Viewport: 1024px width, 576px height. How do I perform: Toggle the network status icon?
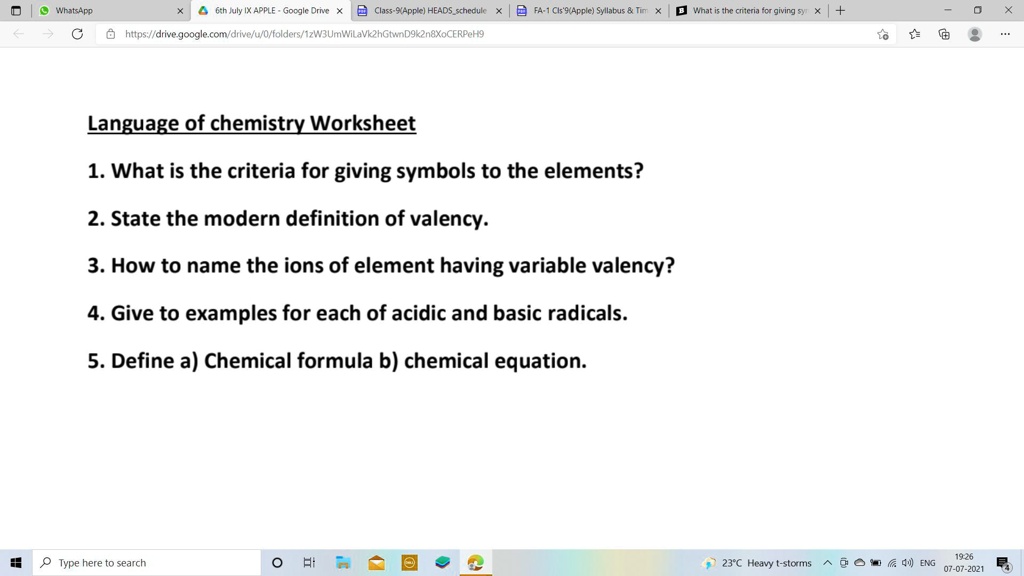[893, 562]
